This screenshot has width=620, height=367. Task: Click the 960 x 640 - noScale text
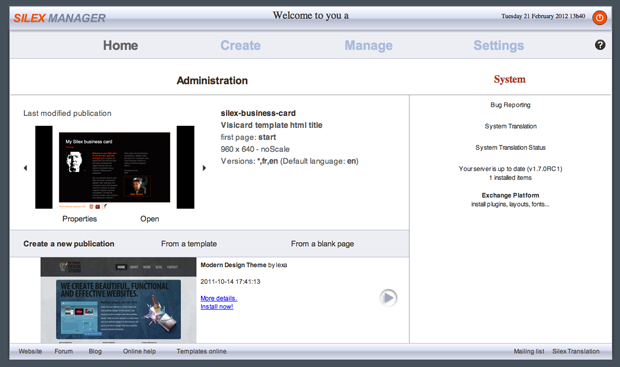(x=255, y=149)
